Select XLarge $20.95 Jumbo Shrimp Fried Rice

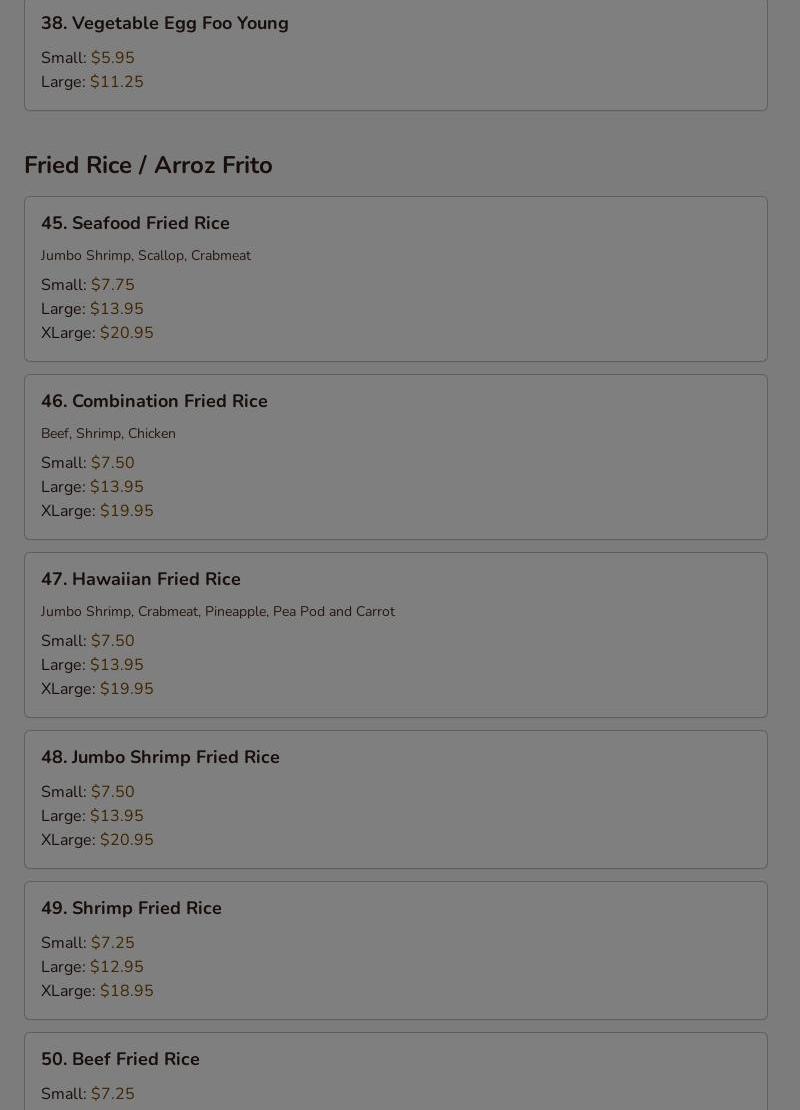(97, 840)
